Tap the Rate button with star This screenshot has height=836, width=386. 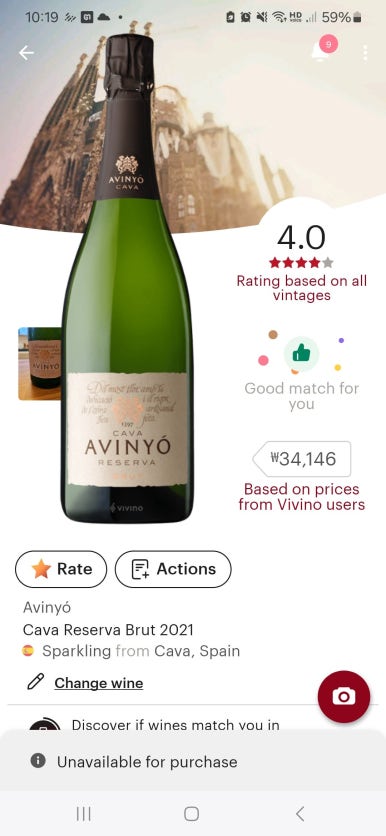(x=61, y=569)
